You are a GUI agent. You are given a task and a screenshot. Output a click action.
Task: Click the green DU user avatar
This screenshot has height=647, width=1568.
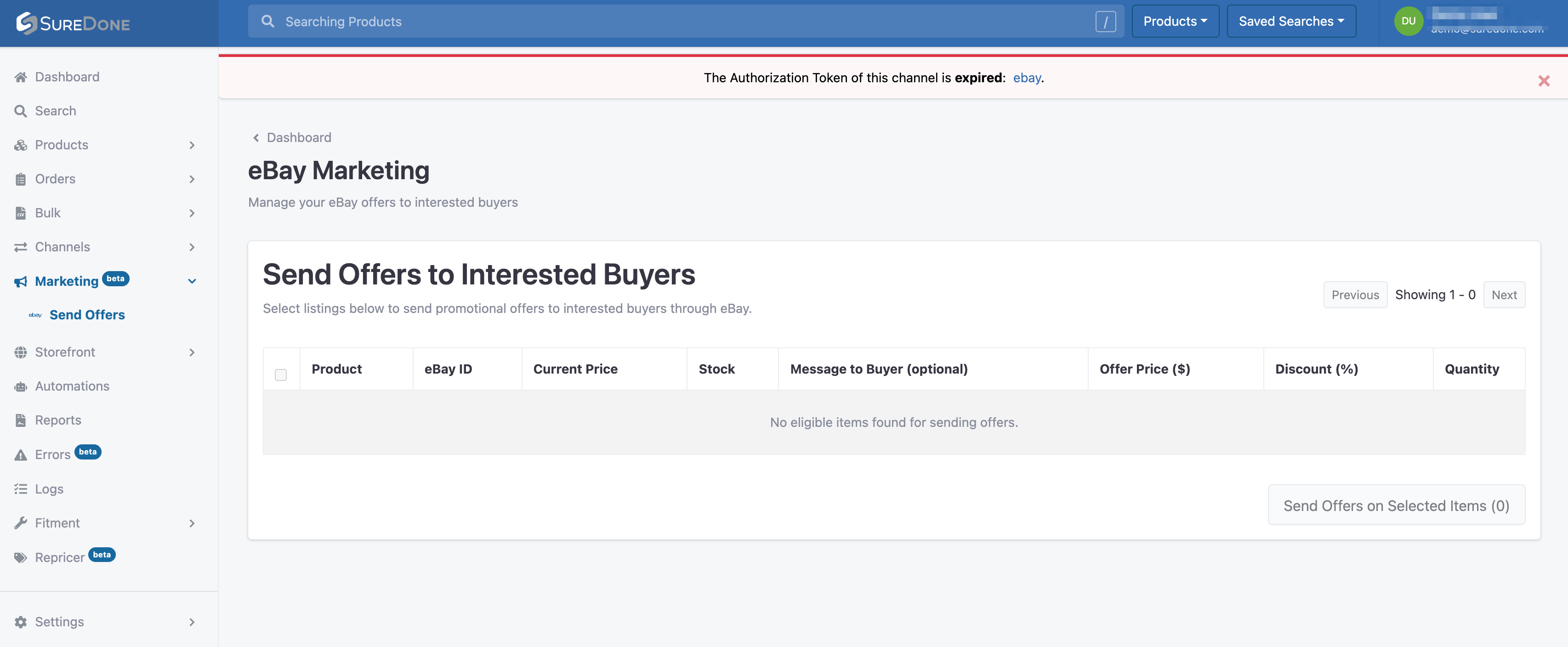pos(1408,21)
